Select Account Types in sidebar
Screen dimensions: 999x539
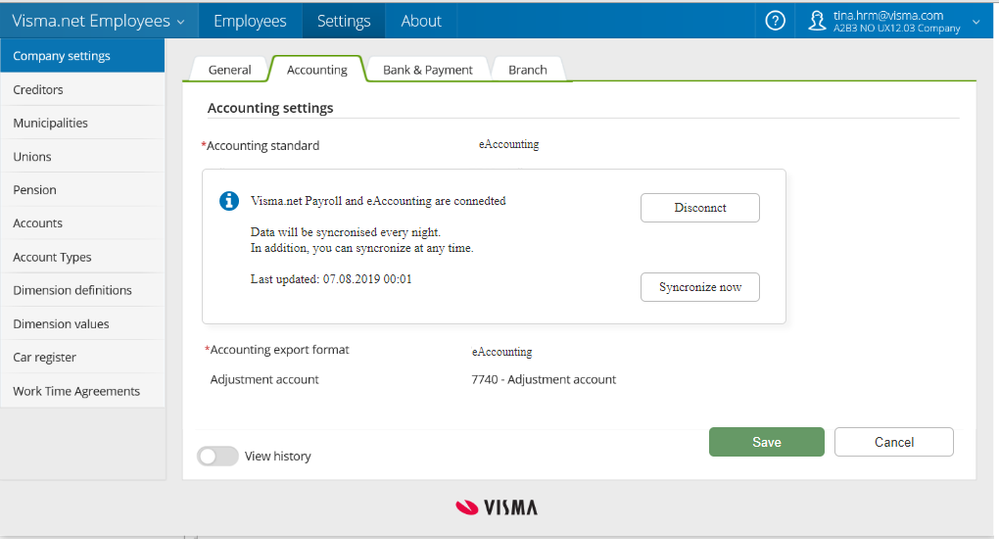(82, 257)
